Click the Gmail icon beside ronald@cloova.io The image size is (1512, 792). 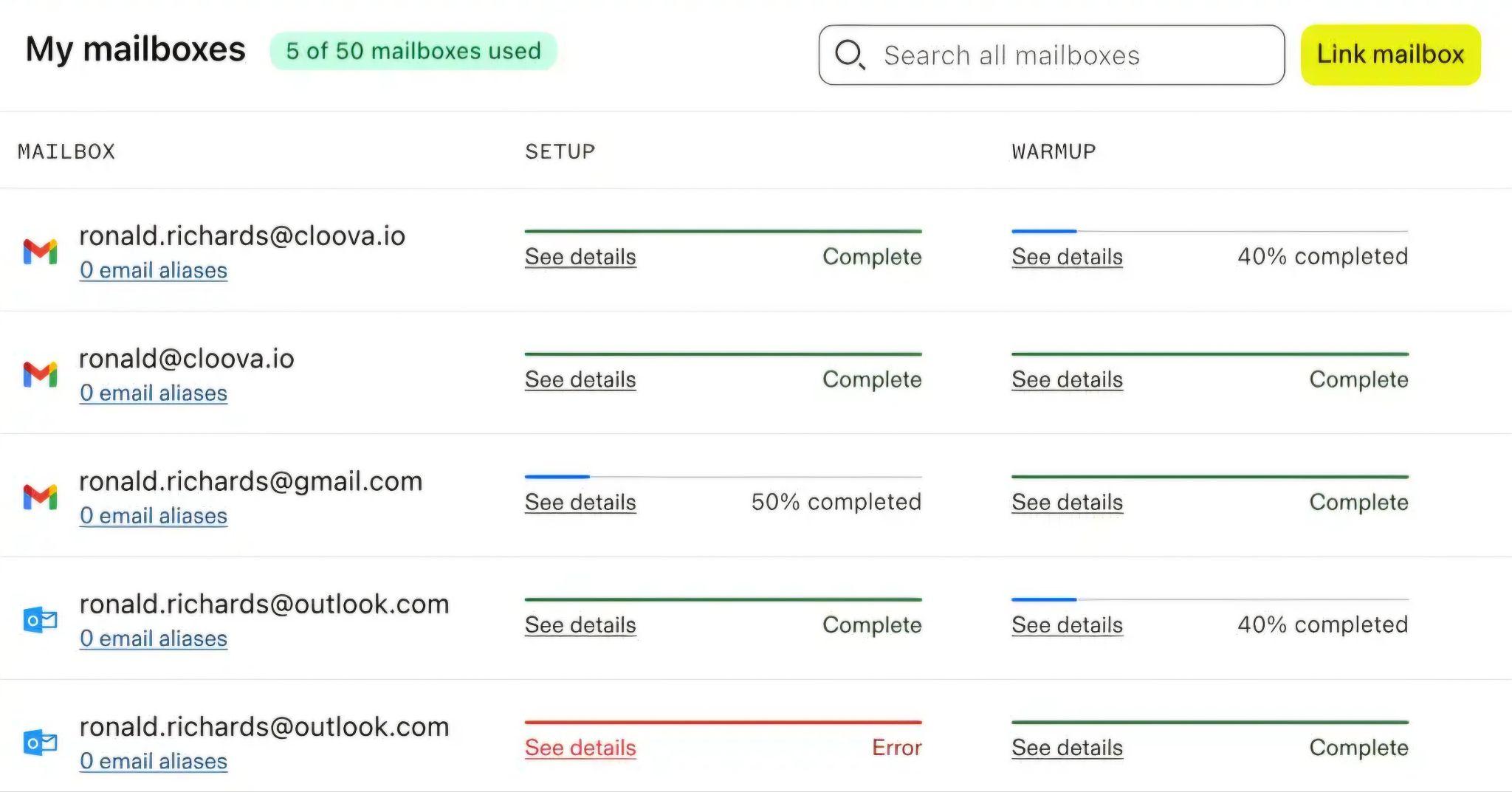point(41,374)
